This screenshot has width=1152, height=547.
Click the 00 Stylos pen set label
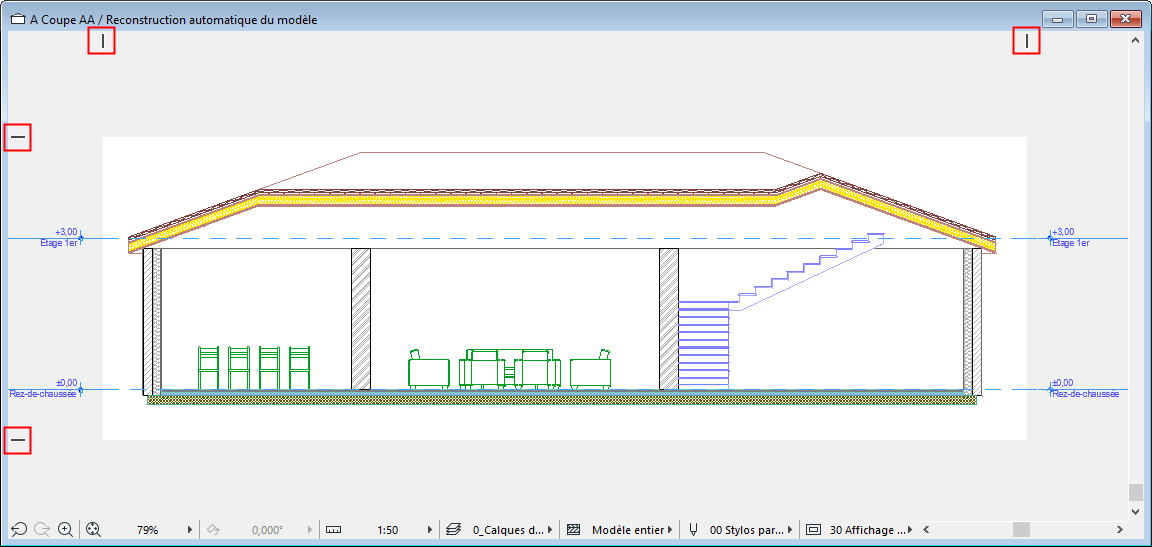[746, 529]
